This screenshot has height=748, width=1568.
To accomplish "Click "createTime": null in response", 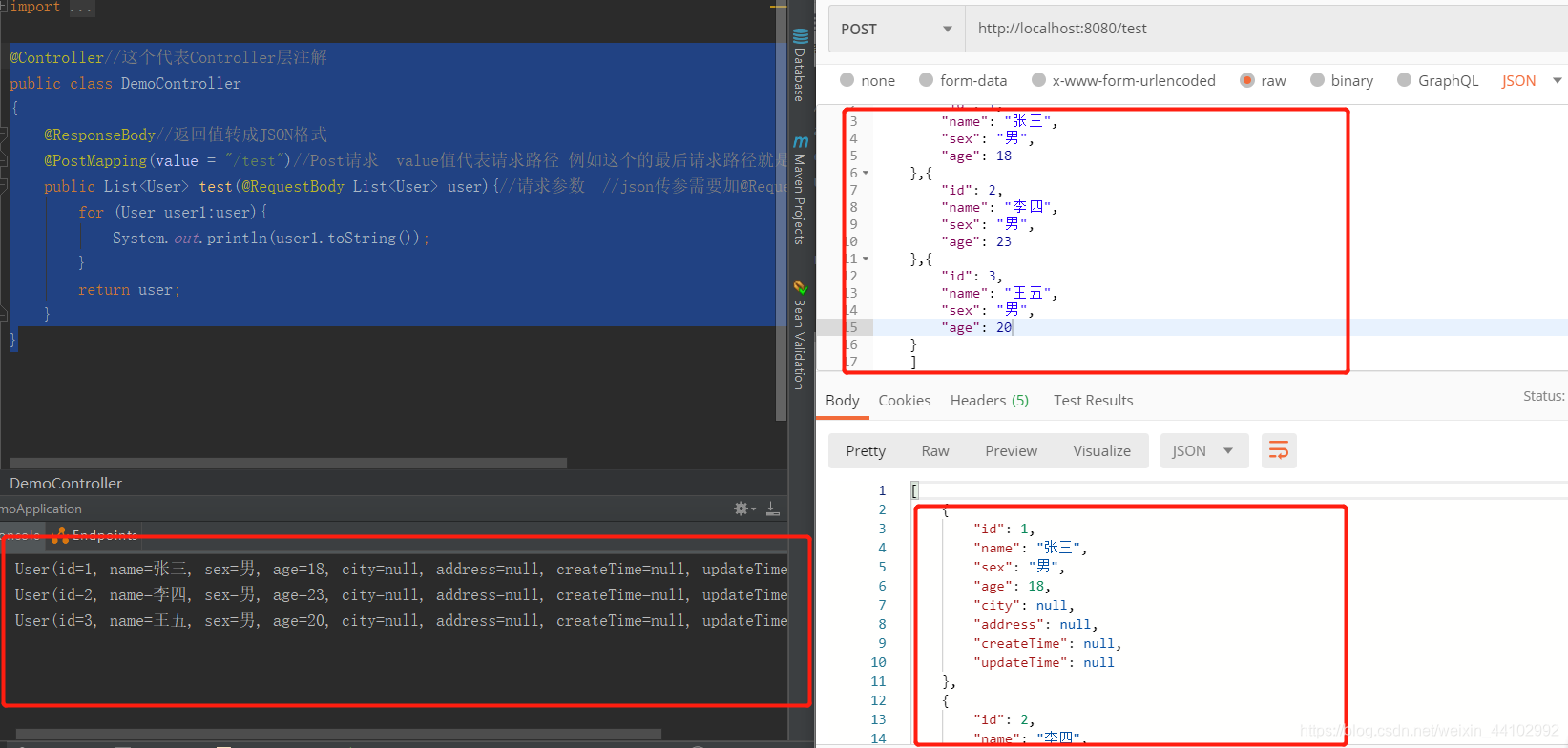I will point(1047,643).
